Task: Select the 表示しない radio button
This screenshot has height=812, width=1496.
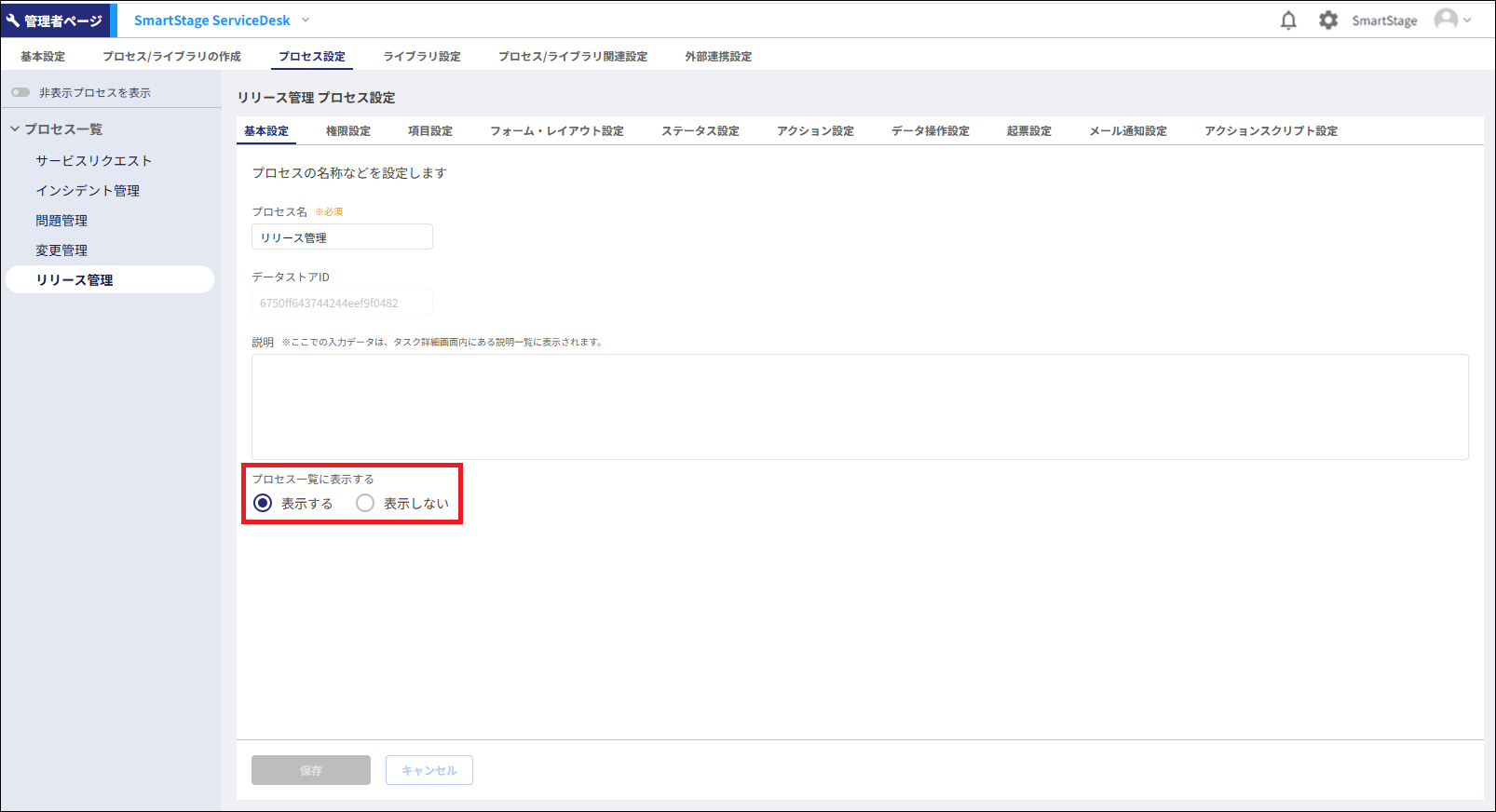Action: pyautogui.click(x=365, y=503)
